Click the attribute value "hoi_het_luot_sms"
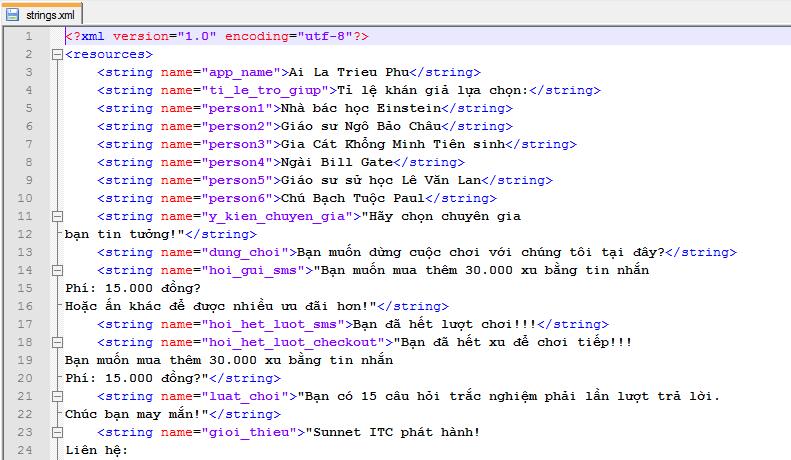 [273, 324]
